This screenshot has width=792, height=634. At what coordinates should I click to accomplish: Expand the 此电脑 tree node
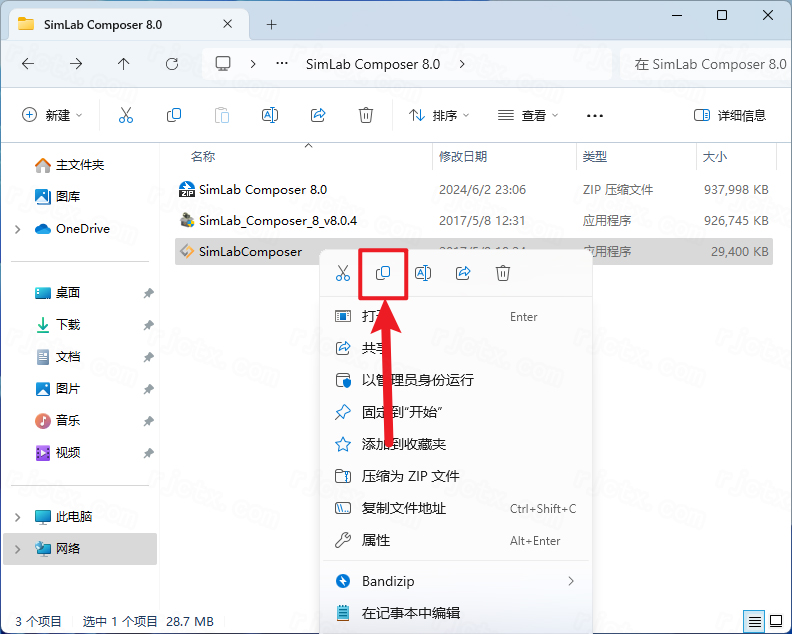[18, 517]
